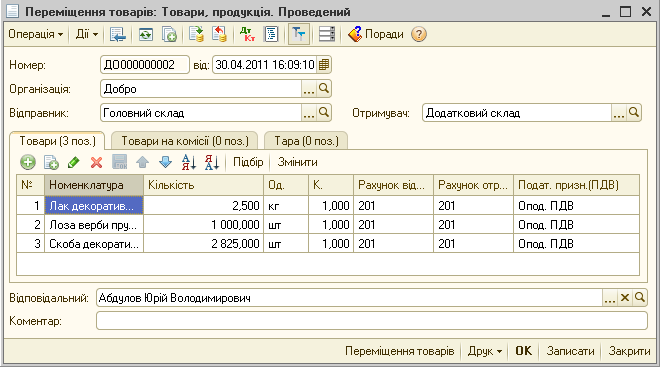Click the Записати button
This screenshot has height=367, width=660.
570,351
